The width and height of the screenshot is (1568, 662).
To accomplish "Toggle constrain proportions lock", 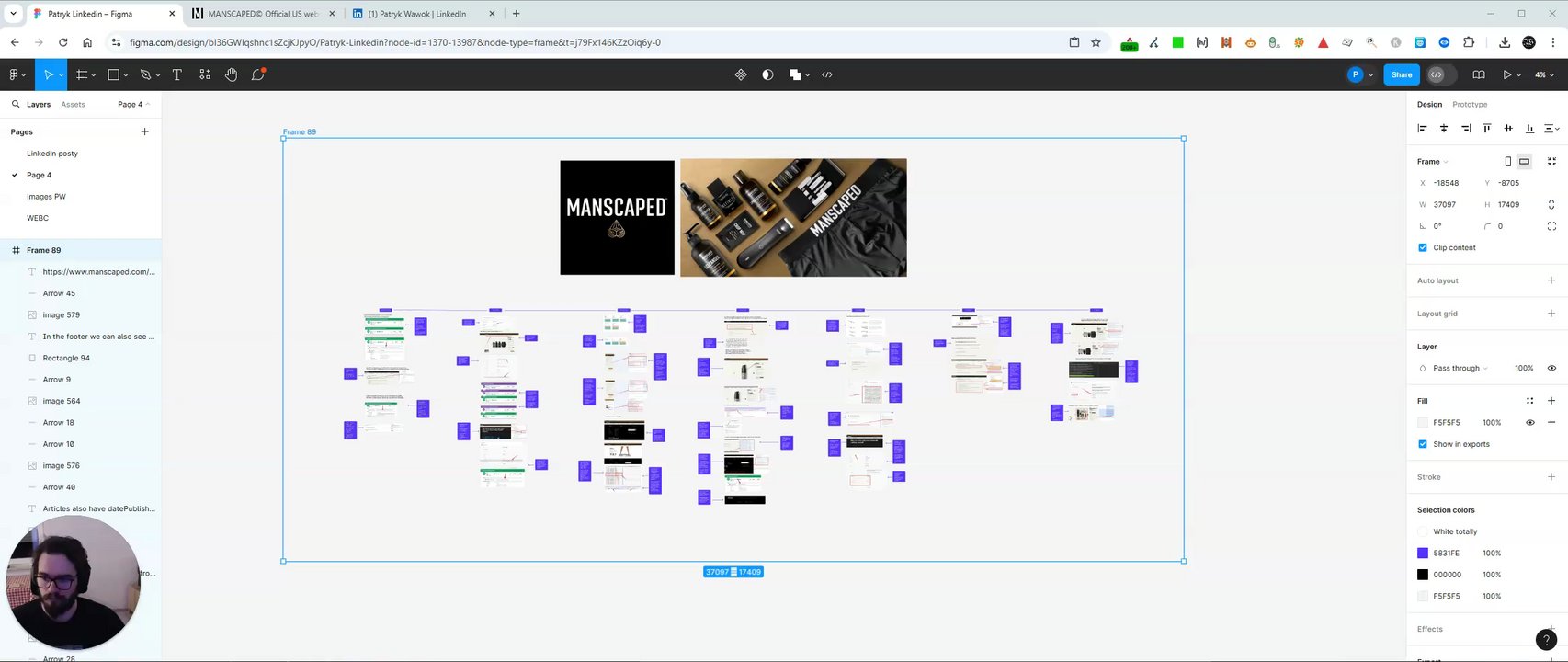I will [1551, 204].
